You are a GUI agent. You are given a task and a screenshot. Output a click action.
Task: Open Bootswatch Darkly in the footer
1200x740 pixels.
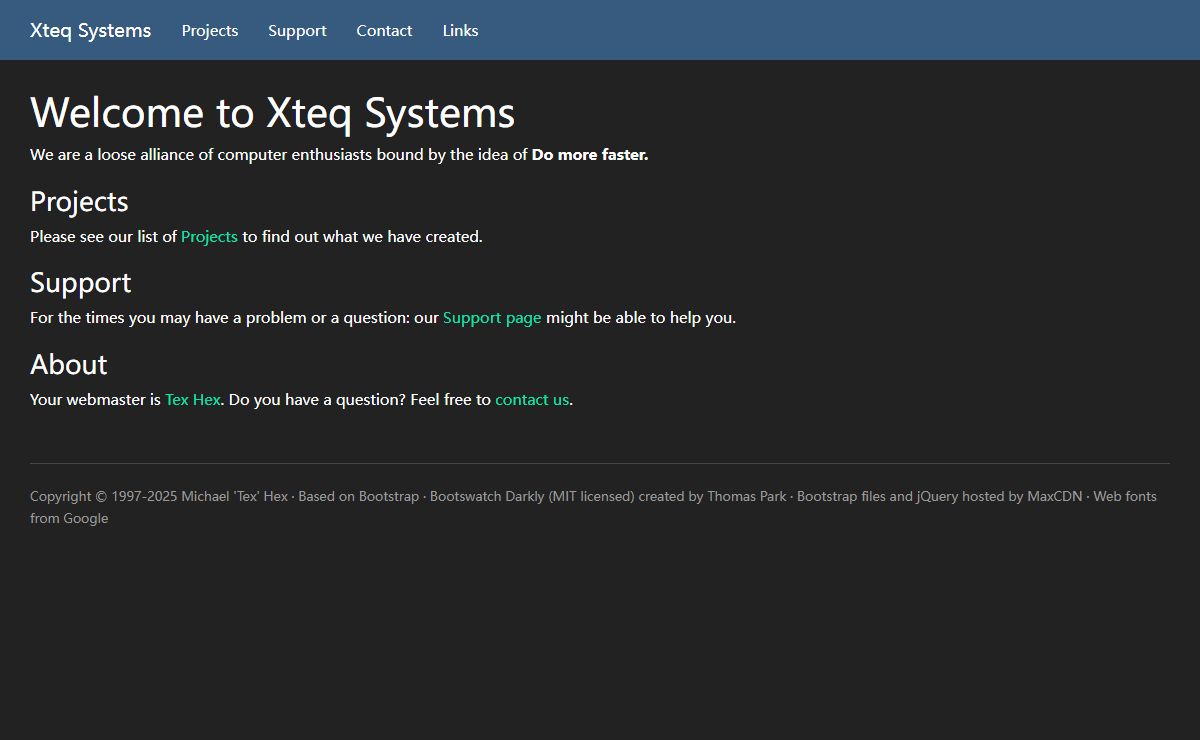(487, 496)
